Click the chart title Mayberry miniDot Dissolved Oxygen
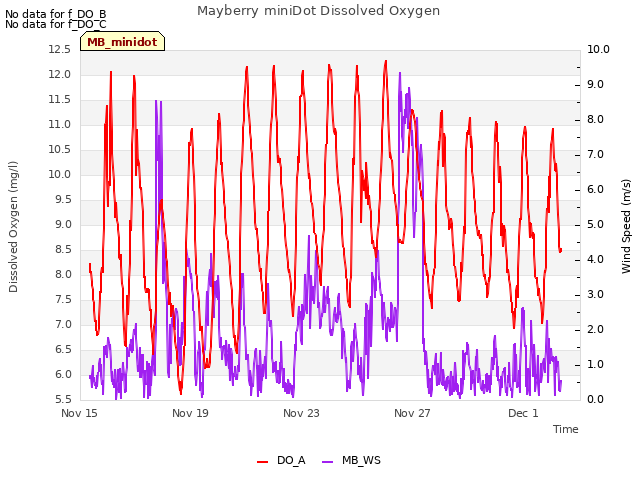The width and height of the screenshot is (640, 480). tap(318, 11)
